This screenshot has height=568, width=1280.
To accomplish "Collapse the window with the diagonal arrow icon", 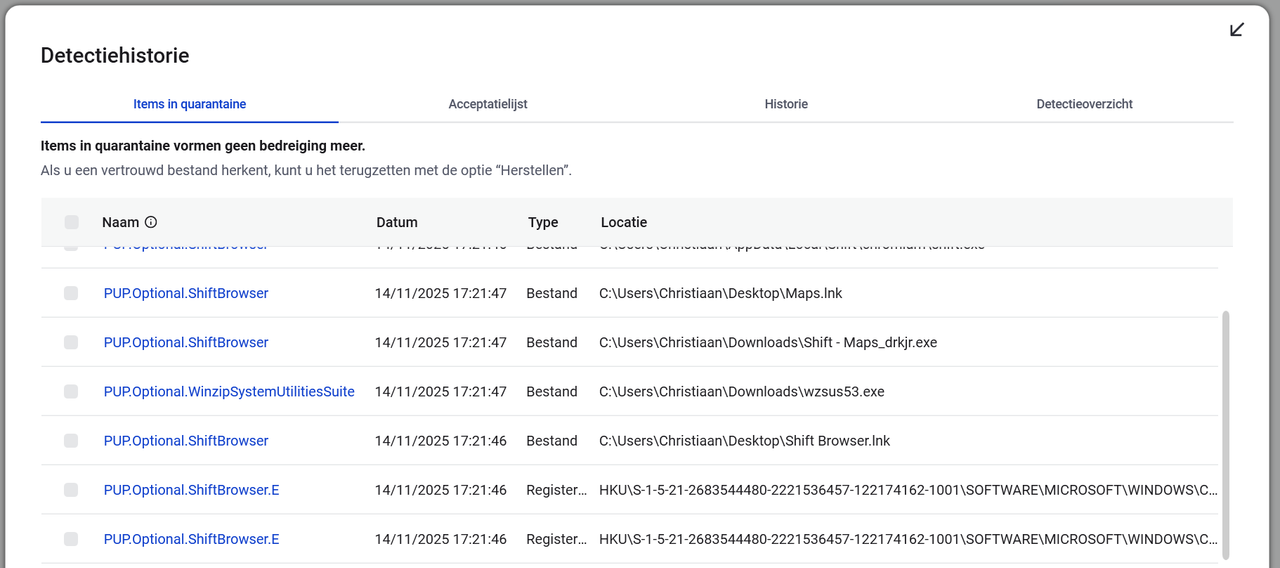I will (1237, 29).
